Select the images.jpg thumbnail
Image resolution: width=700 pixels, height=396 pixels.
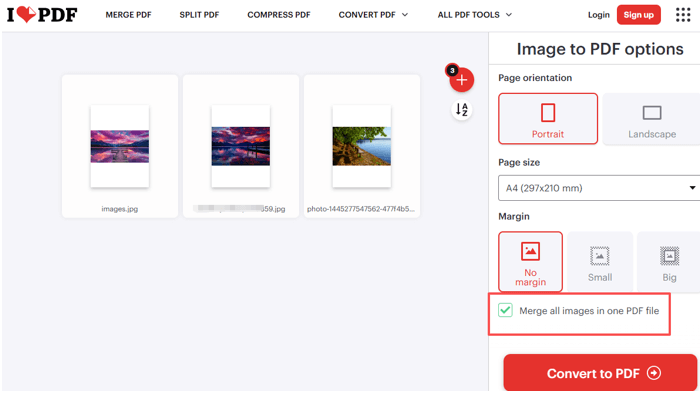(120, 146)
